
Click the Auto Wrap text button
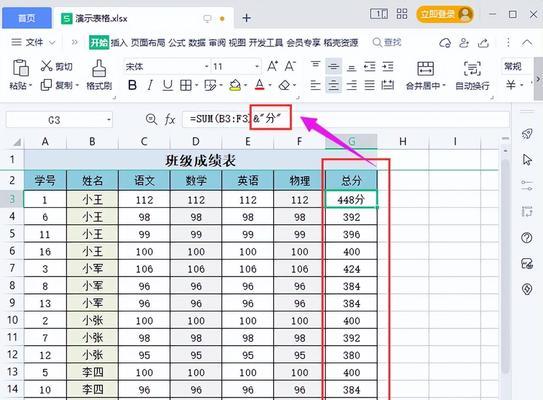(x=472, y=76)
